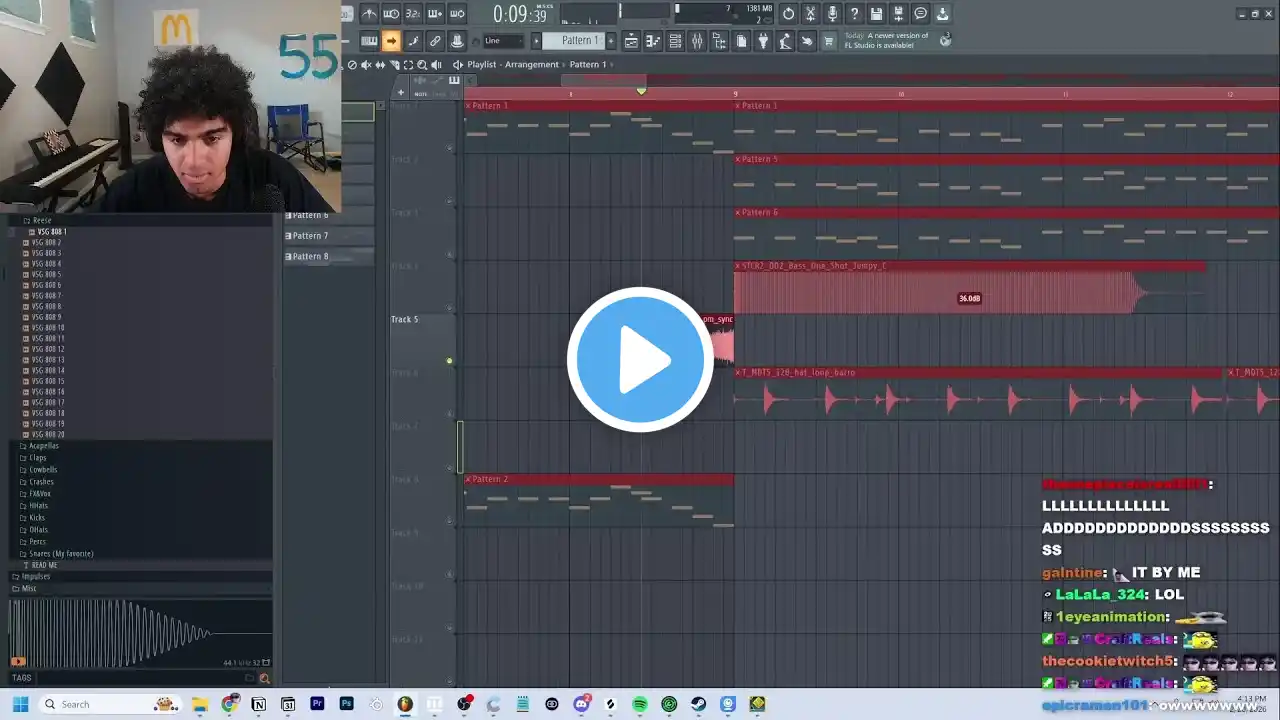Open the READ ME file in browser
This screenshot has height=720, width=1280.
point(44,565)
